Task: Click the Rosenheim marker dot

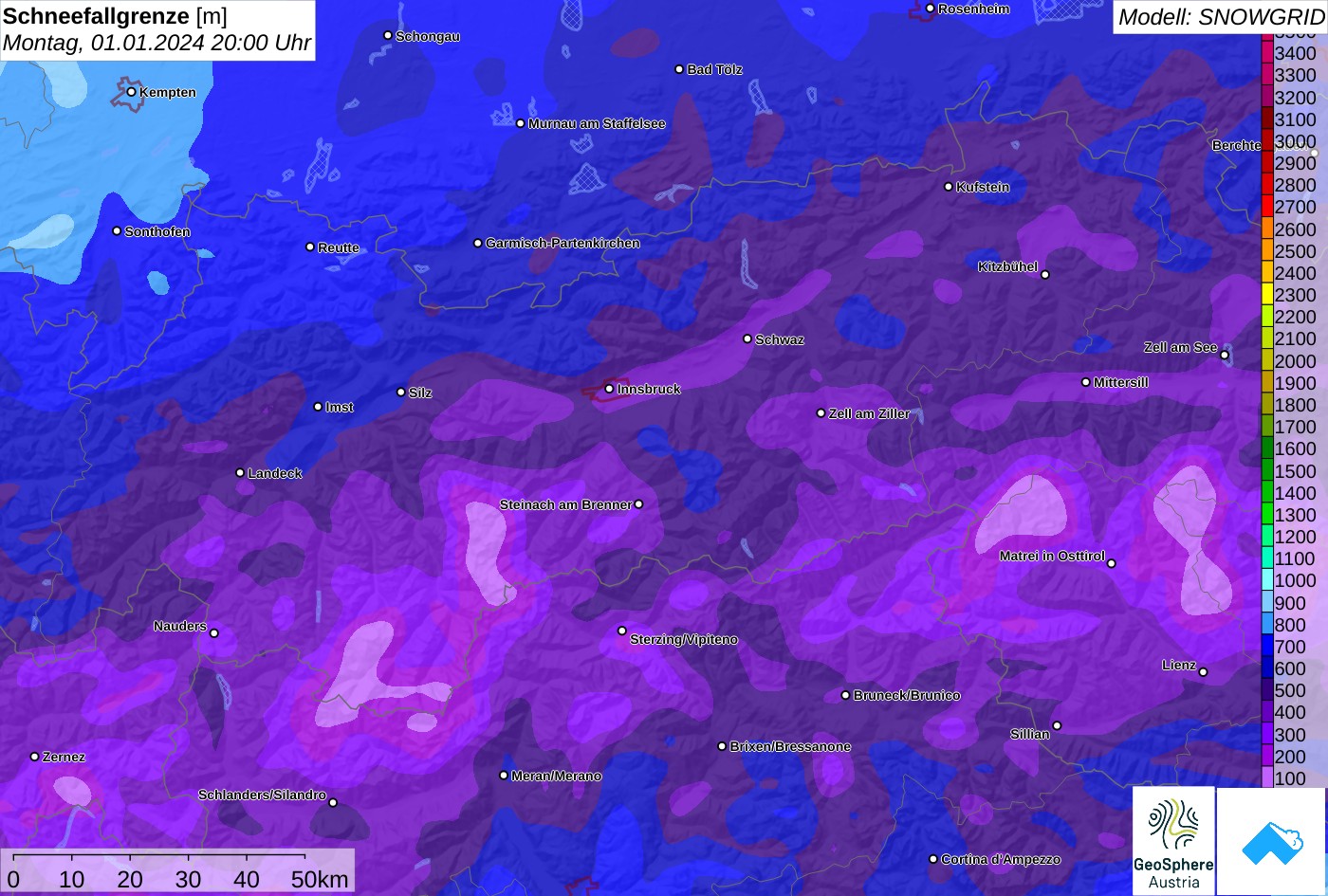Action: coord(930,9)
